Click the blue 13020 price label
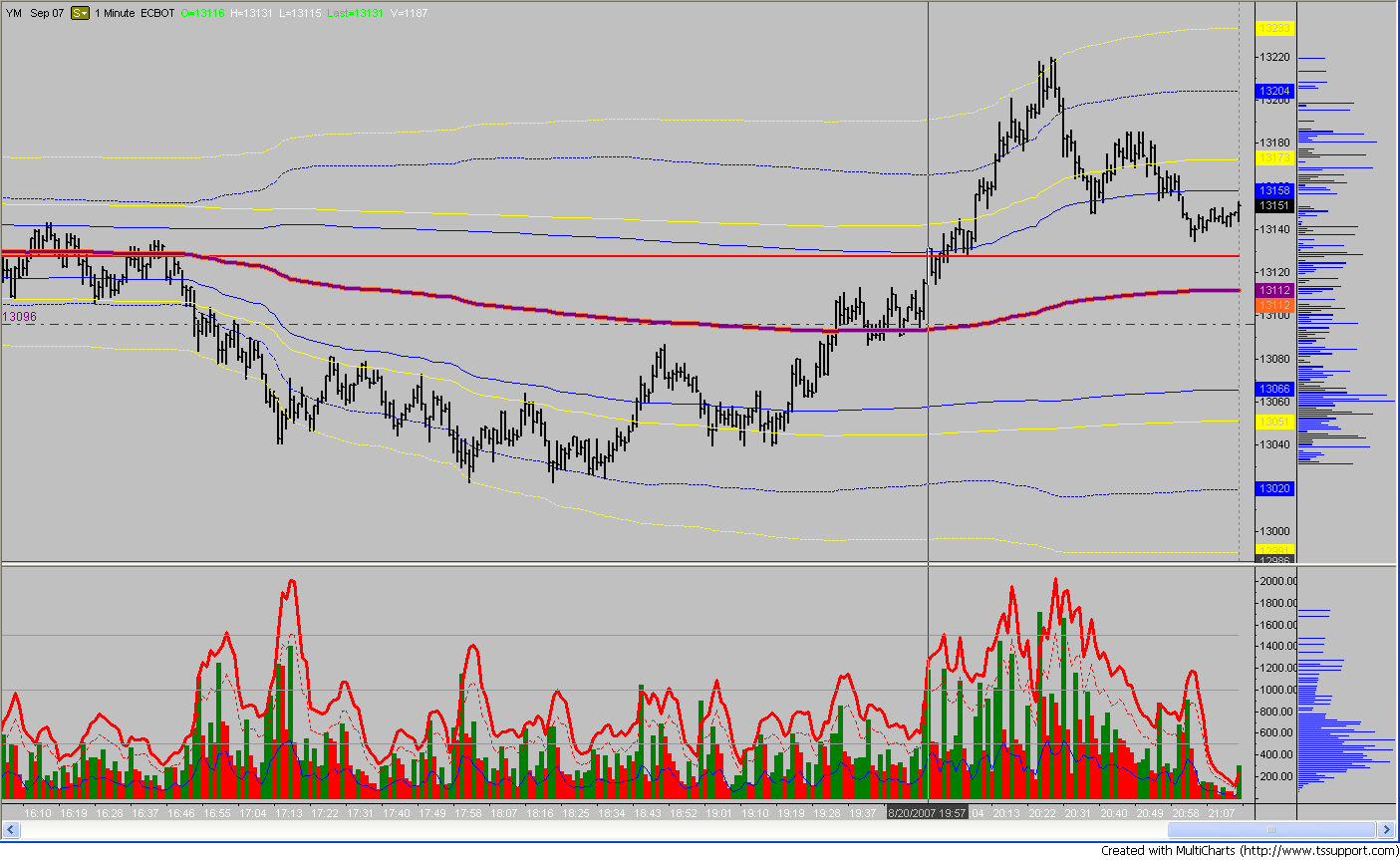The image size is (1400, 860). click(1274, 489)
